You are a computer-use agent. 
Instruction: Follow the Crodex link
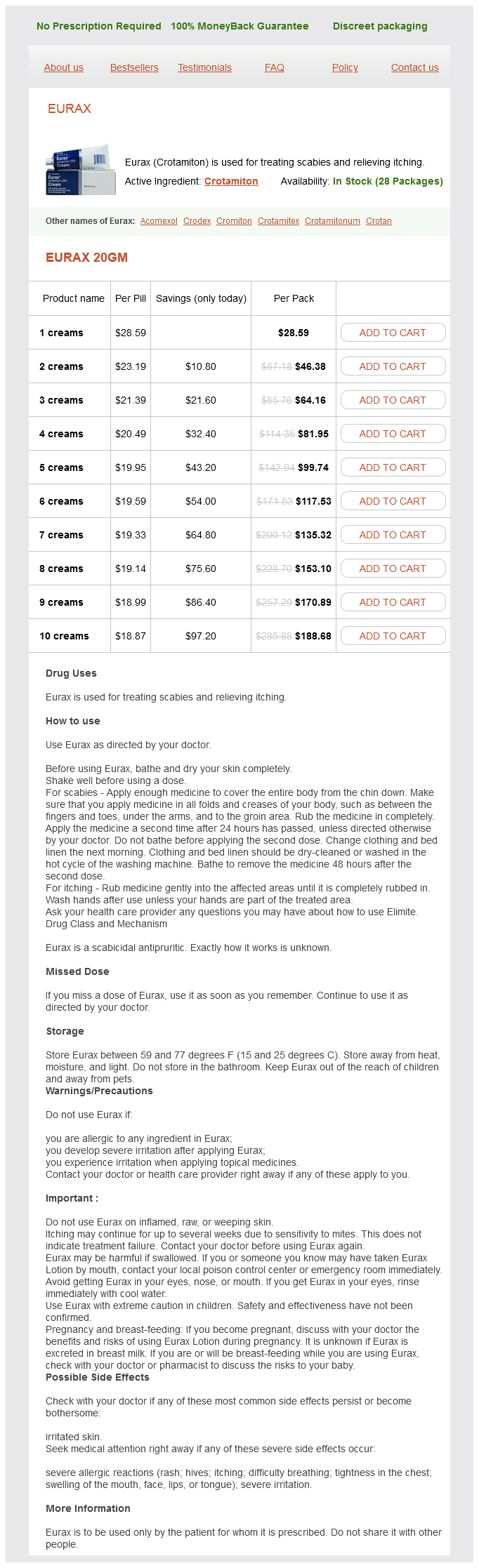(x=197, y=221)
